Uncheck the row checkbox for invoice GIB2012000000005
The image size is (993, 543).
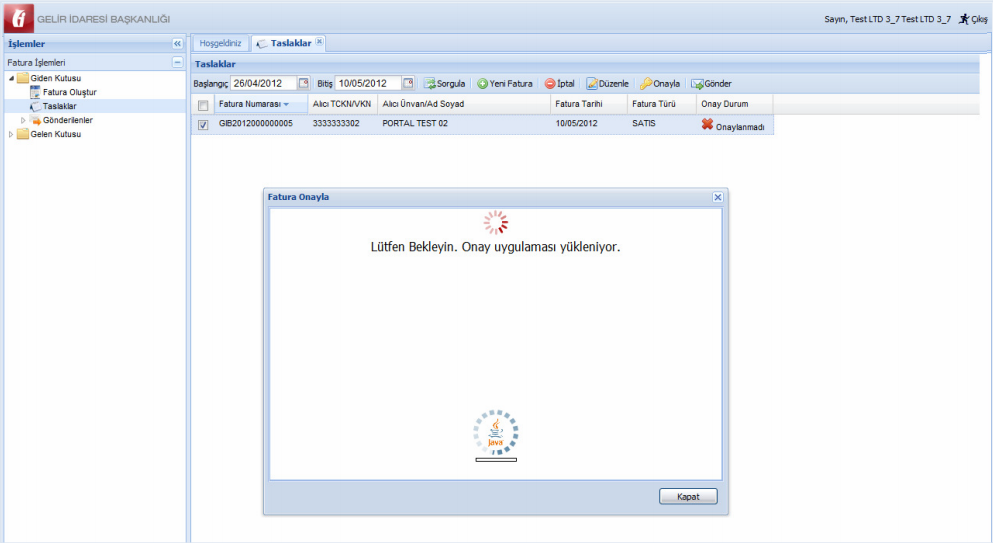point(203,125)
